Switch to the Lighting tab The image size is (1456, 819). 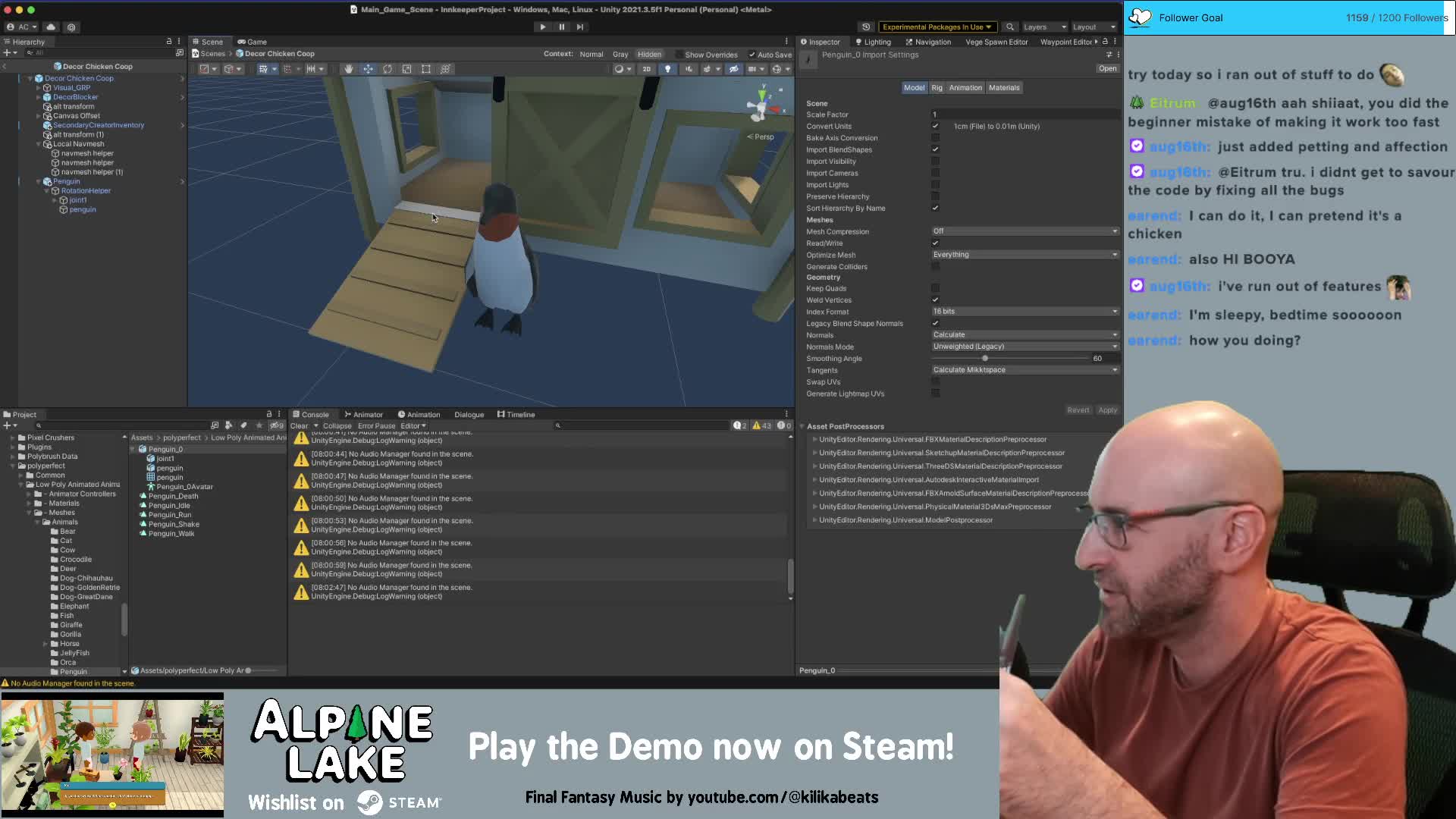(873, 42)
